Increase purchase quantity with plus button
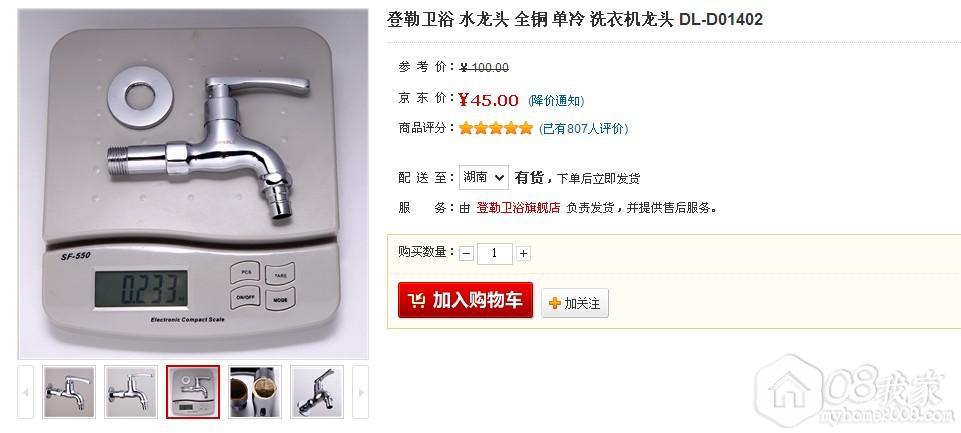961x433 pixels. click(x=523, y=253)
